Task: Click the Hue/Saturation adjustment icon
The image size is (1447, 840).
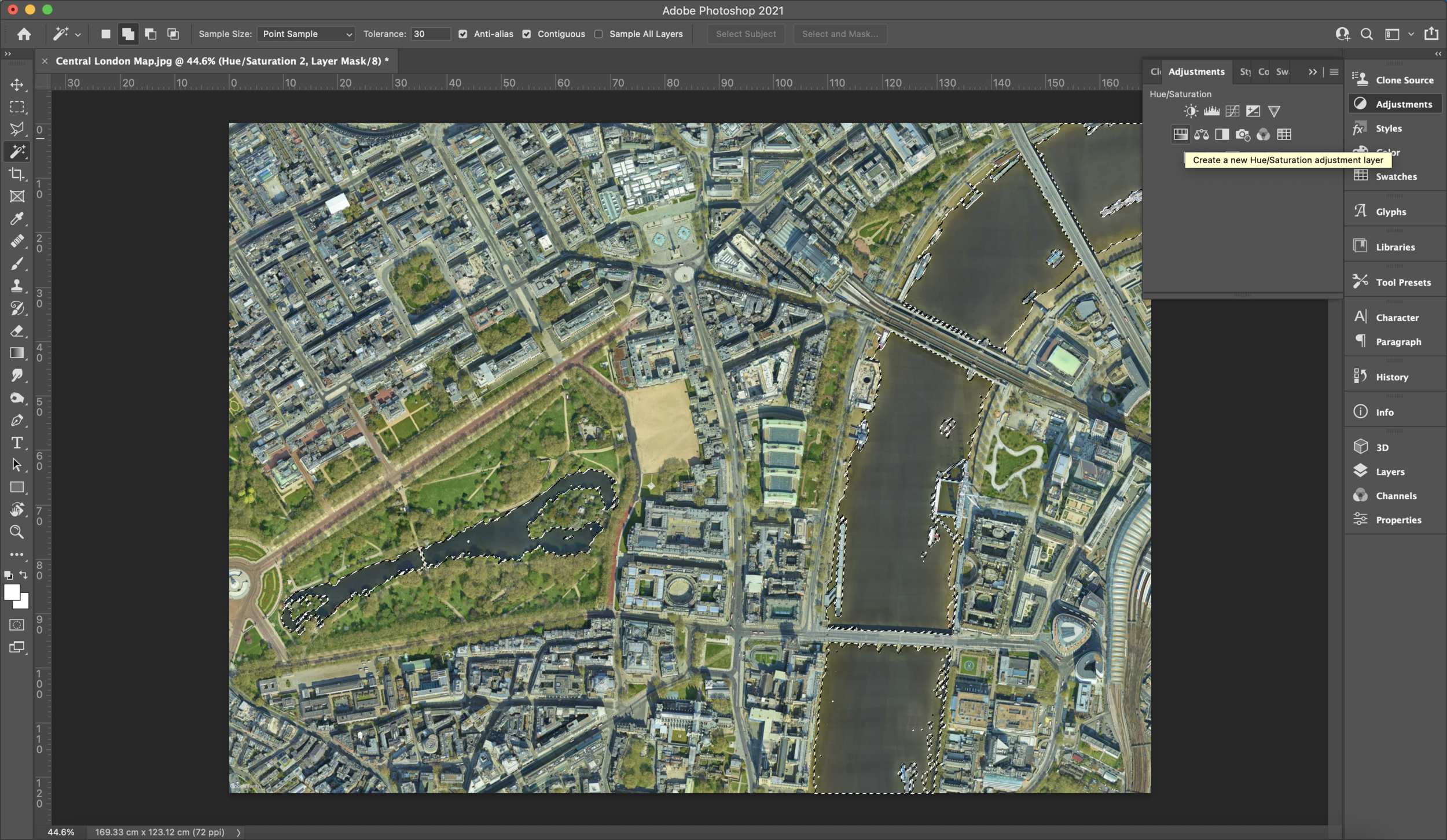Action: [1180, 135]
